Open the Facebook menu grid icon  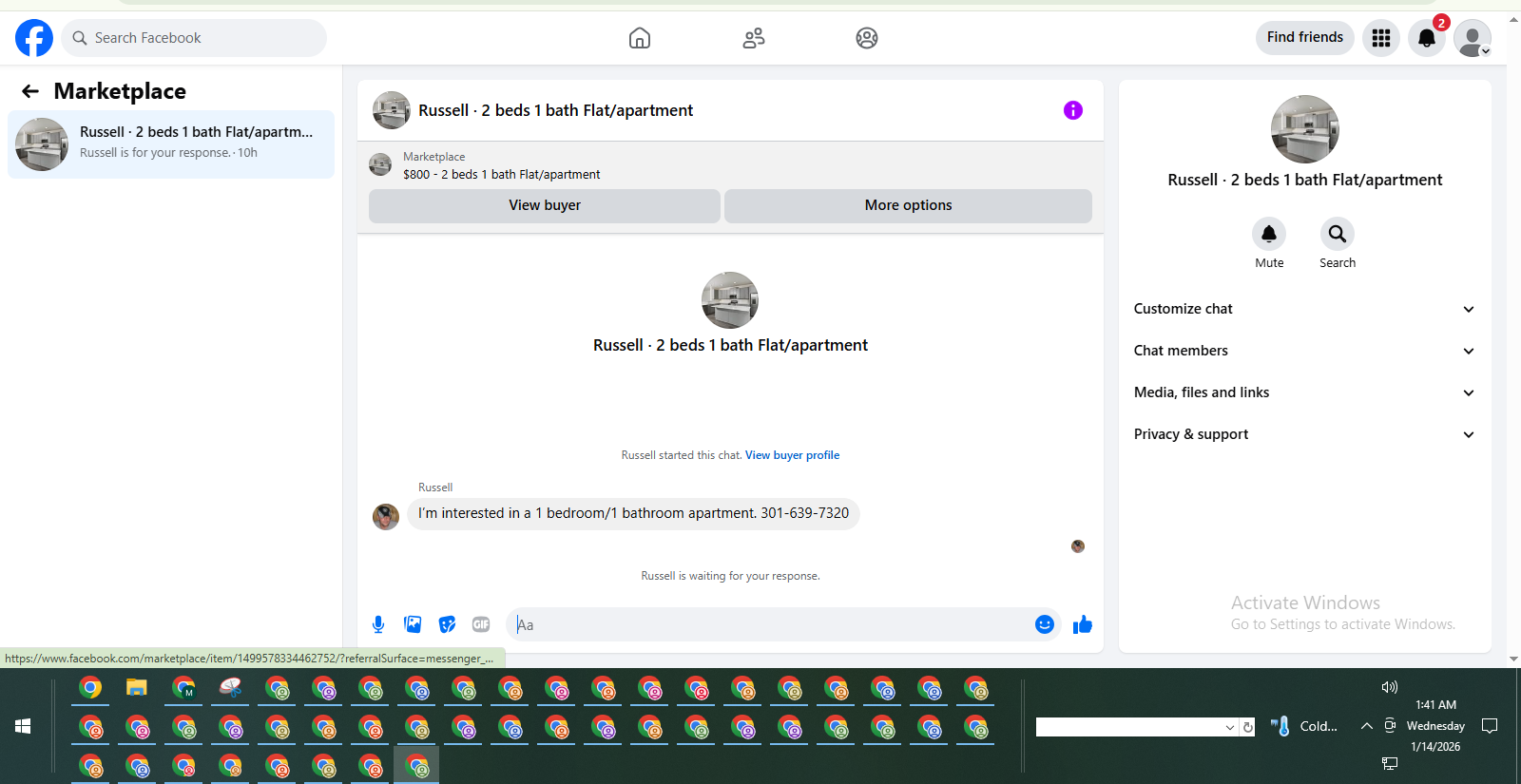1381,38
